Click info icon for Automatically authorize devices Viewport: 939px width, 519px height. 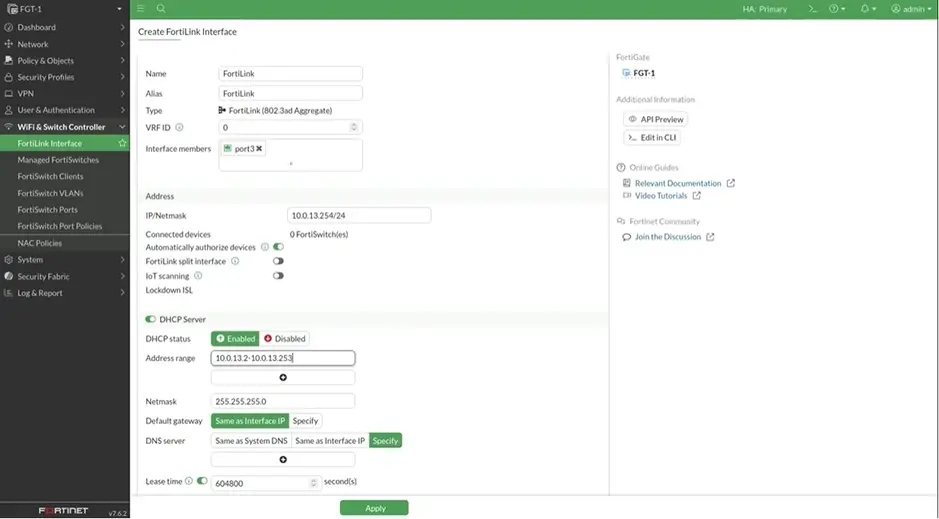click(x=265, y=247)
